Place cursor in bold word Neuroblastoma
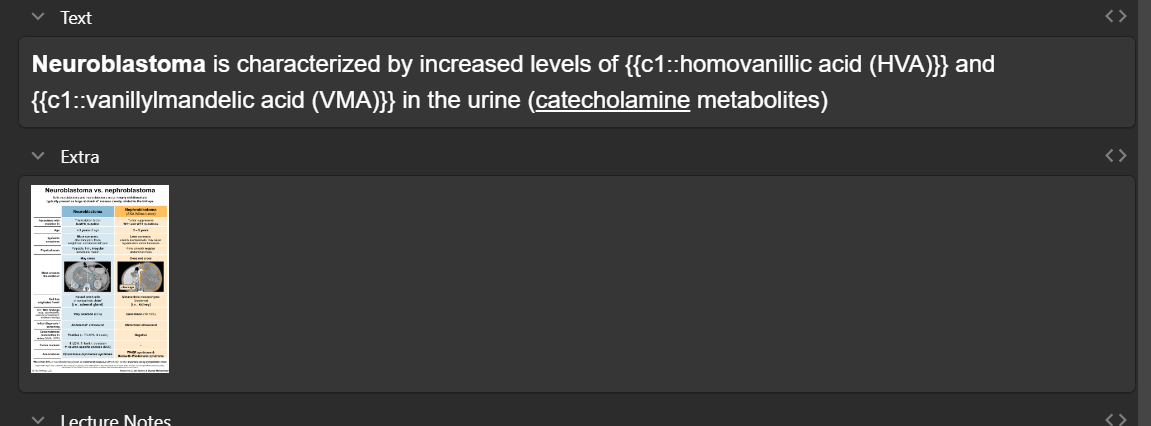This screenshot has height=426, width=1151. click(x=118, y=65)
